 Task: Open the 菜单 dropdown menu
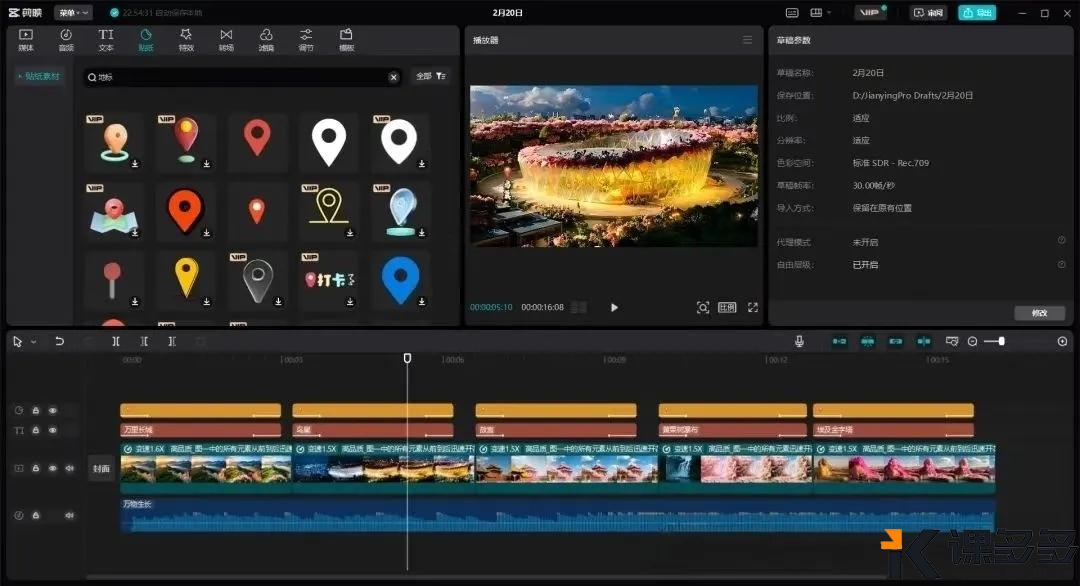tap(72, 13)
